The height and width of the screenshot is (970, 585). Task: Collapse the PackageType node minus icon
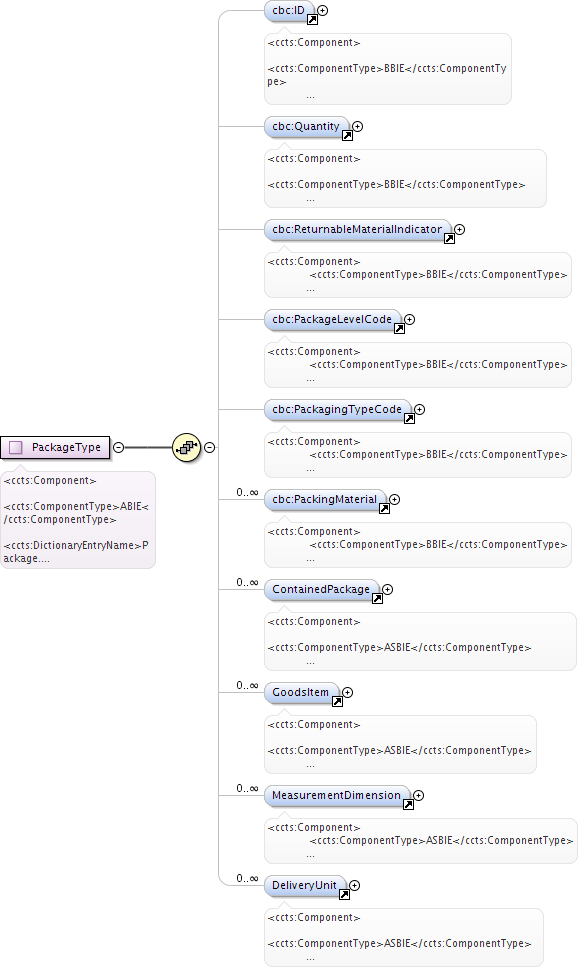click(x=119, y=447)
